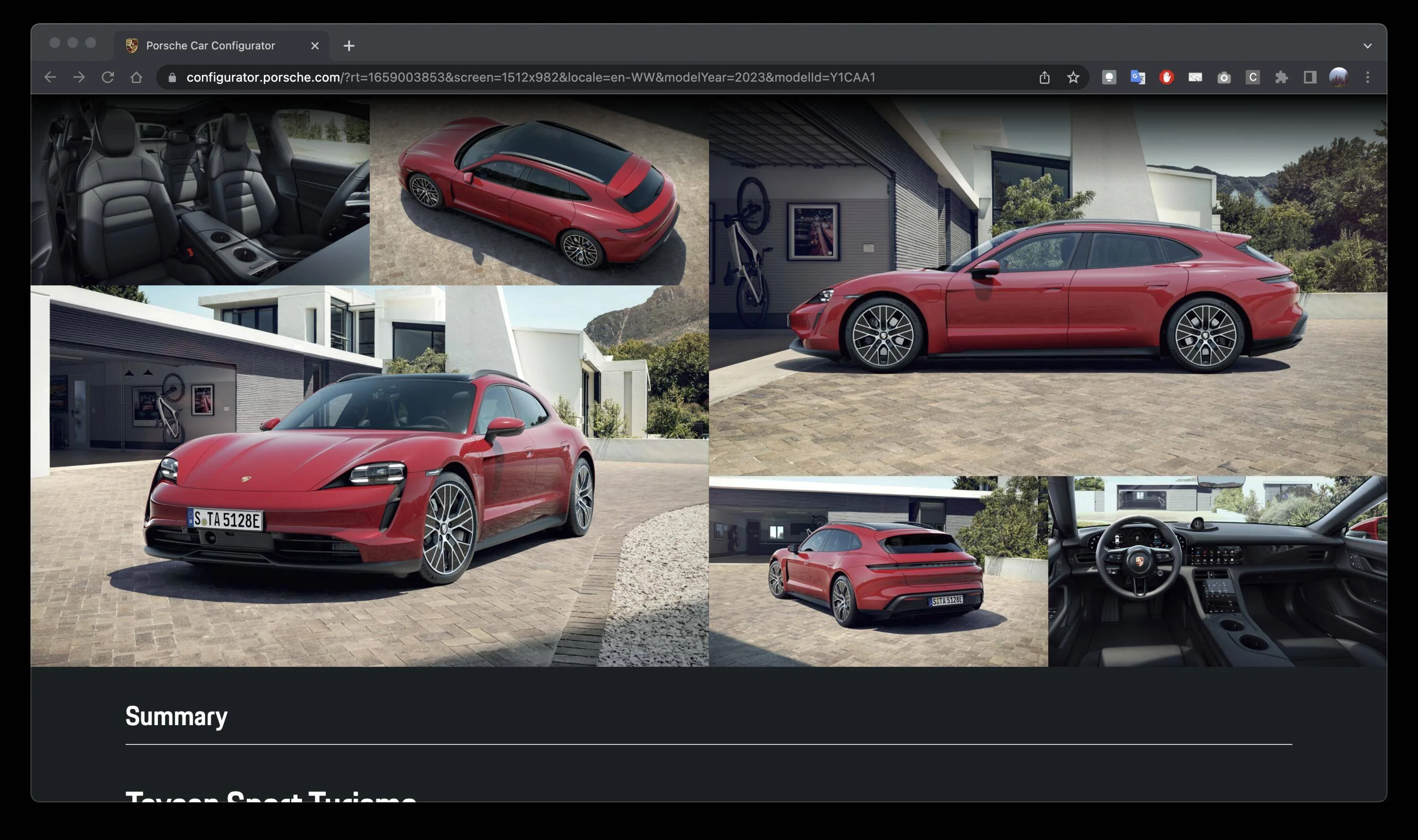Image resolution: width=1418 pixels, height=840 pixels.
Task: Open the mail-like extension icon
Action: tap(1195, 77)
